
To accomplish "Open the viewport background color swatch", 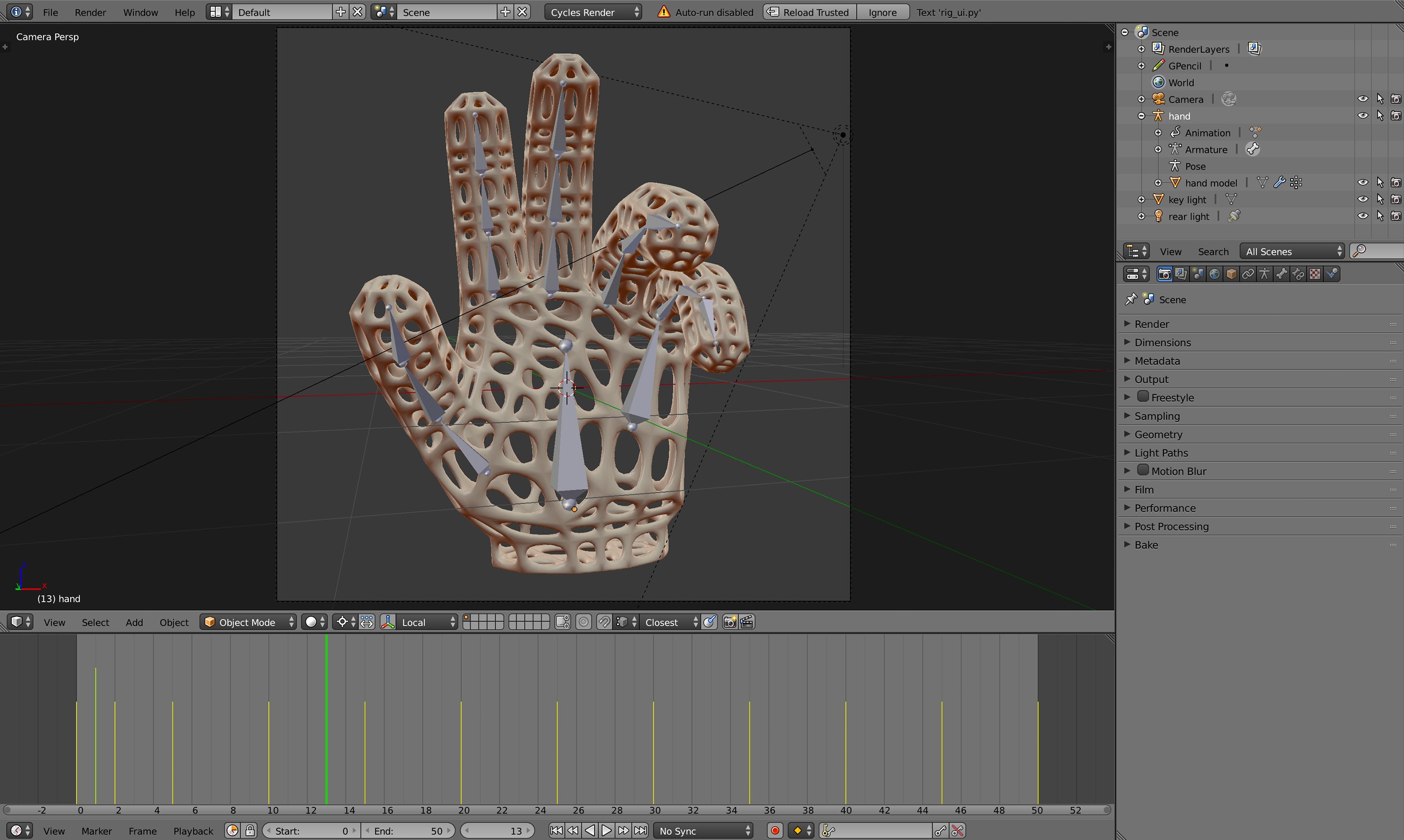I will click(311, 621).
